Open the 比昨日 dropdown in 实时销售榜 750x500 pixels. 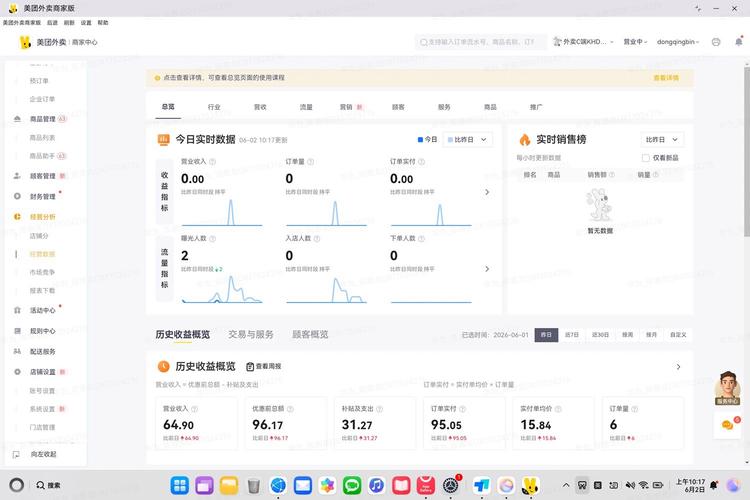662,140
